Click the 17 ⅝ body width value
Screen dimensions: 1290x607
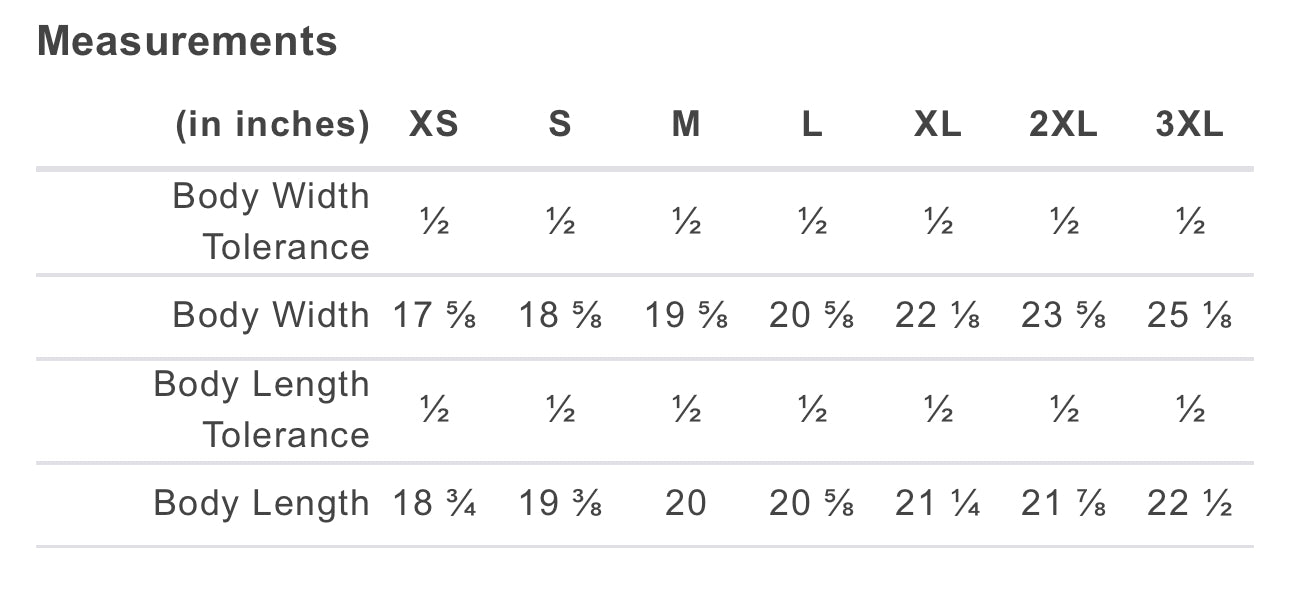[x=434, y=316]
